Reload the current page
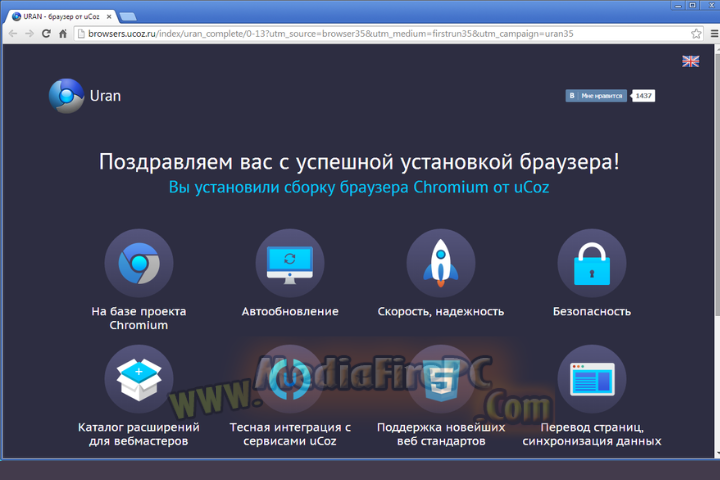 (46, 34)
